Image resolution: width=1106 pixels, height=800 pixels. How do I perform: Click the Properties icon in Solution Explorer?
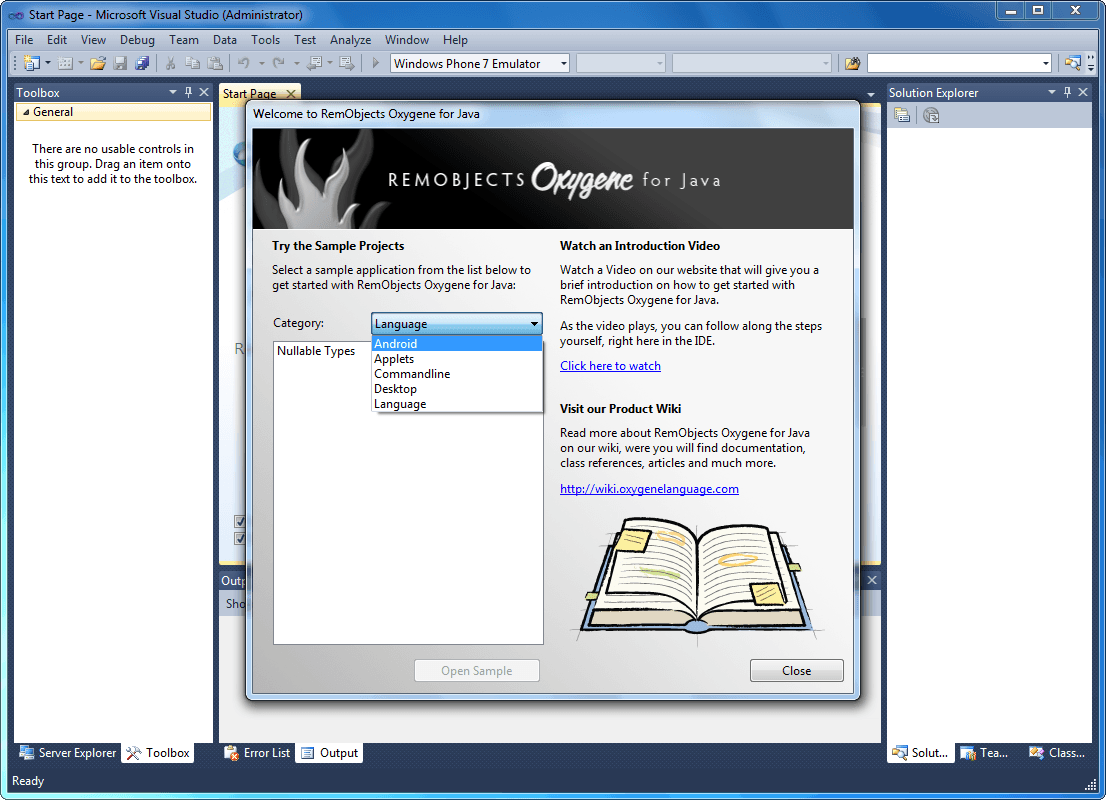pyautogui.click(x=901, y=115)
